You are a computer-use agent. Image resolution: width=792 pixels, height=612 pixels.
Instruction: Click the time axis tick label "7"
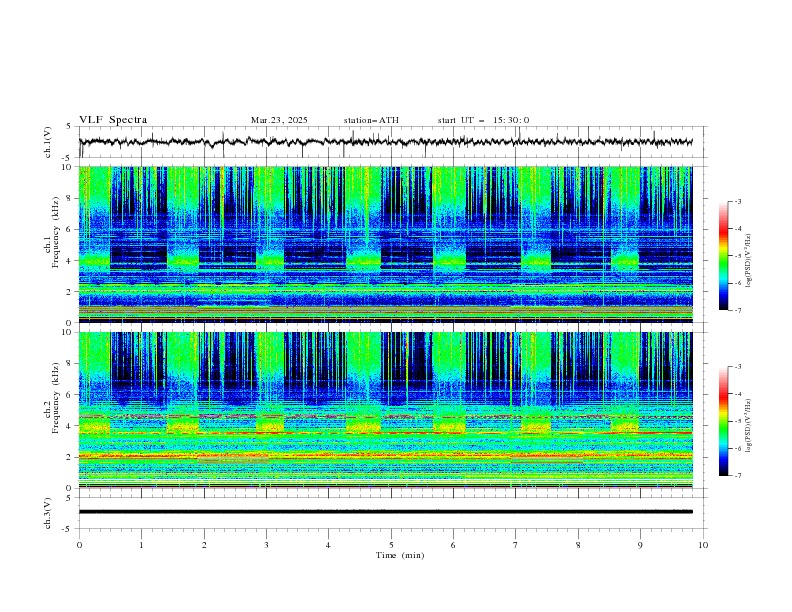coord(516,545)
